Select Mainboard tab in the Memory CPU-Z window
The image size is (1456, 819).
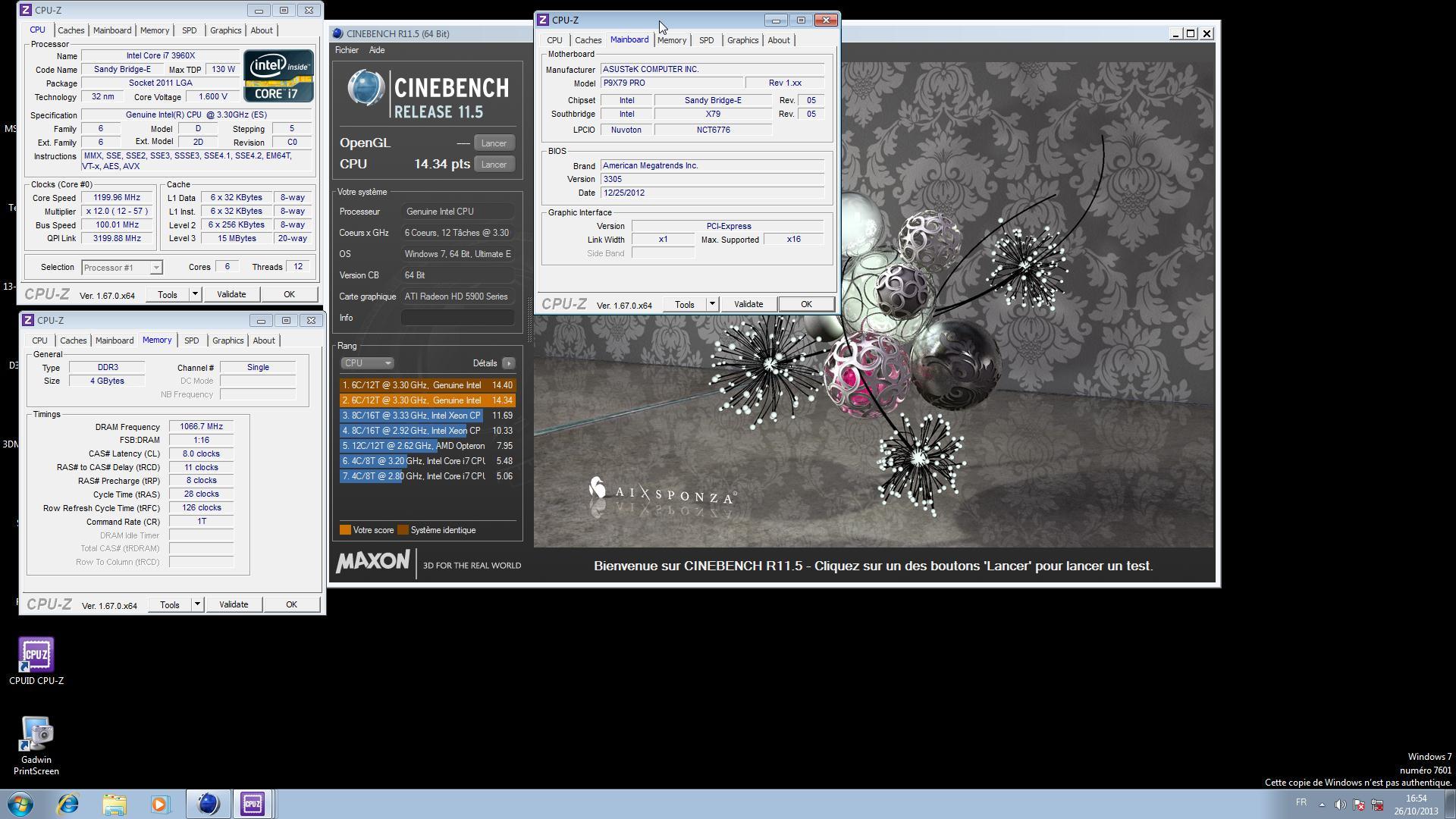115,340
